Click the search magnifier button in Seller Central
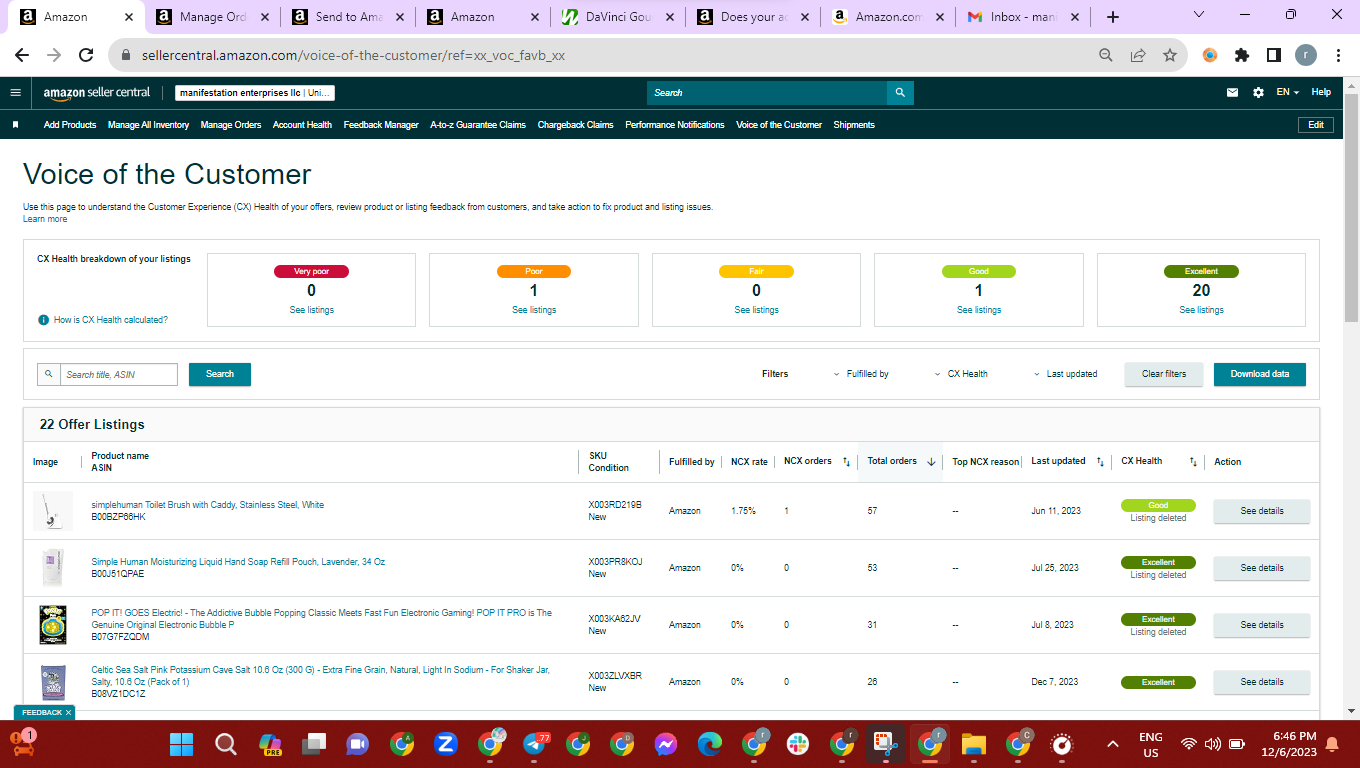1360x768 pixels. pos(900,93)
